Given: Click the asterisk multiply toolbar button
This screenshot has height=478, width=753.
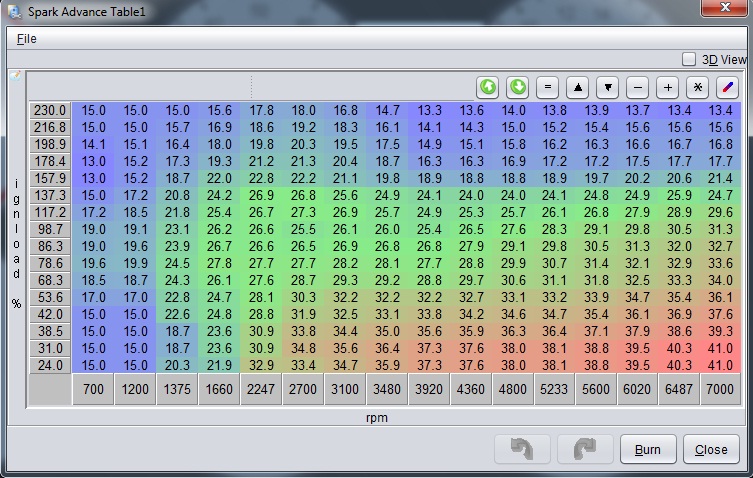Looking at the screenshot, I should pyautogui.click(x=699, y=87).
